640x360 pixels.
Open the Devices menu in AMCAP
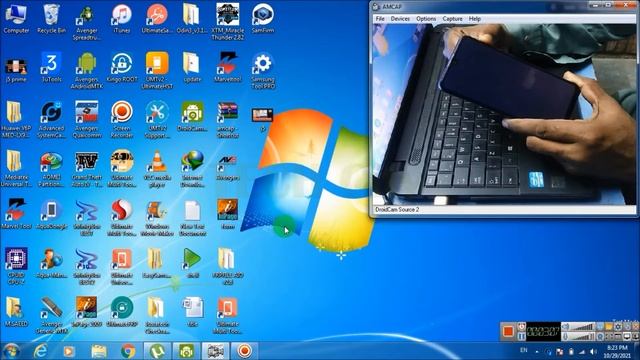(400, 19)
